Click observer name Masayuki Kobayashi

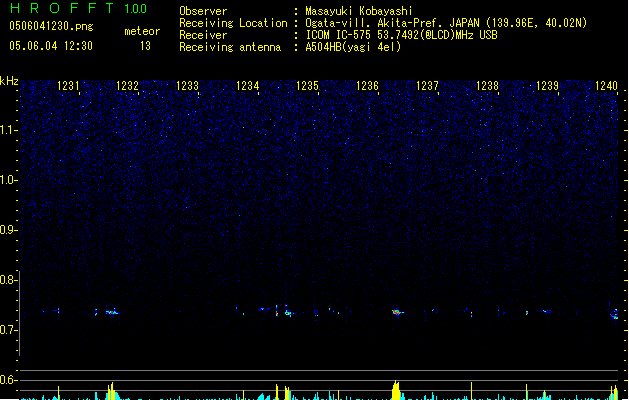pyautogui.click(x=359, y=11)
